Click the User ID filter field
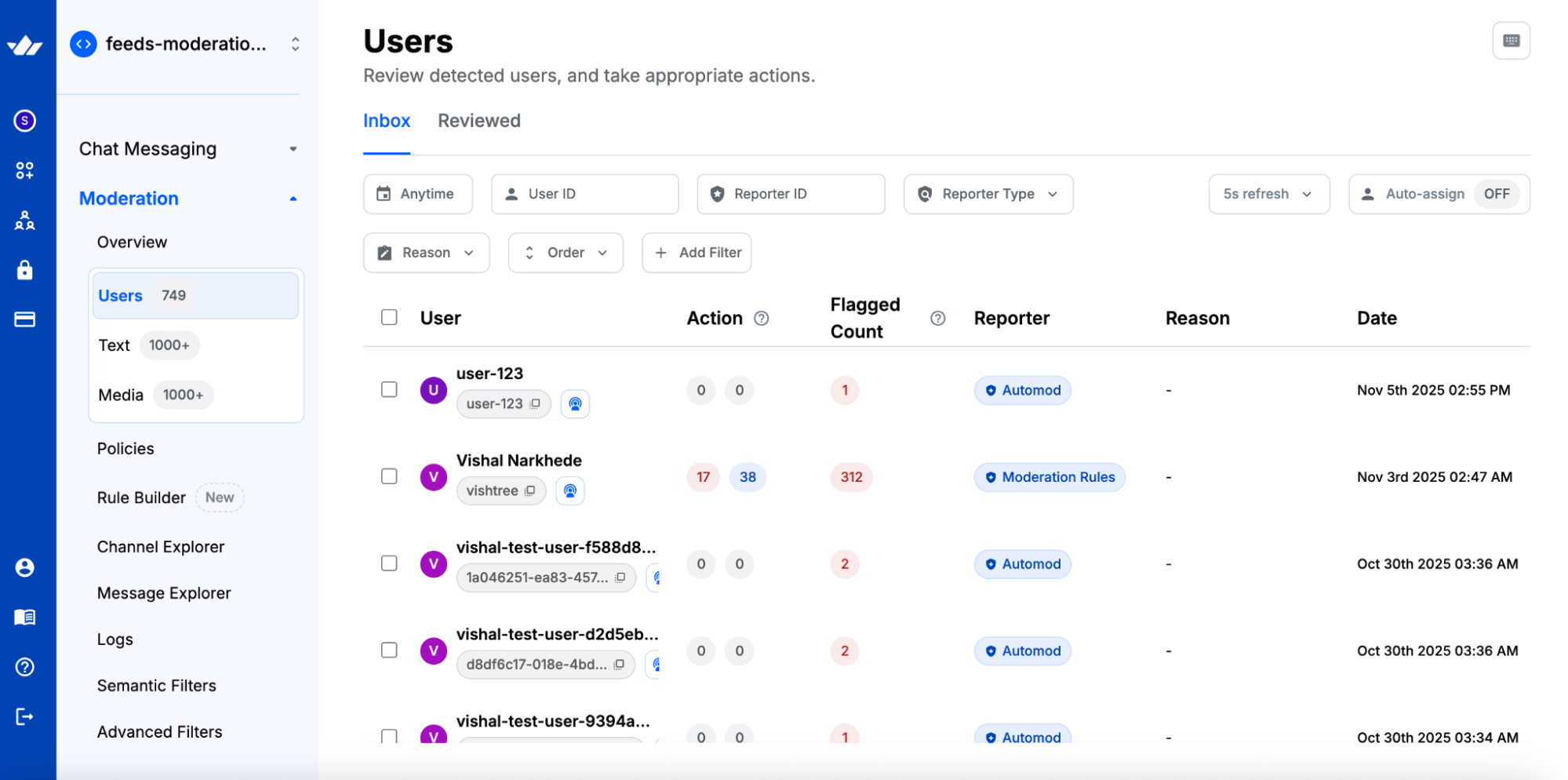 pyautogui.click(x=584, y=194)
